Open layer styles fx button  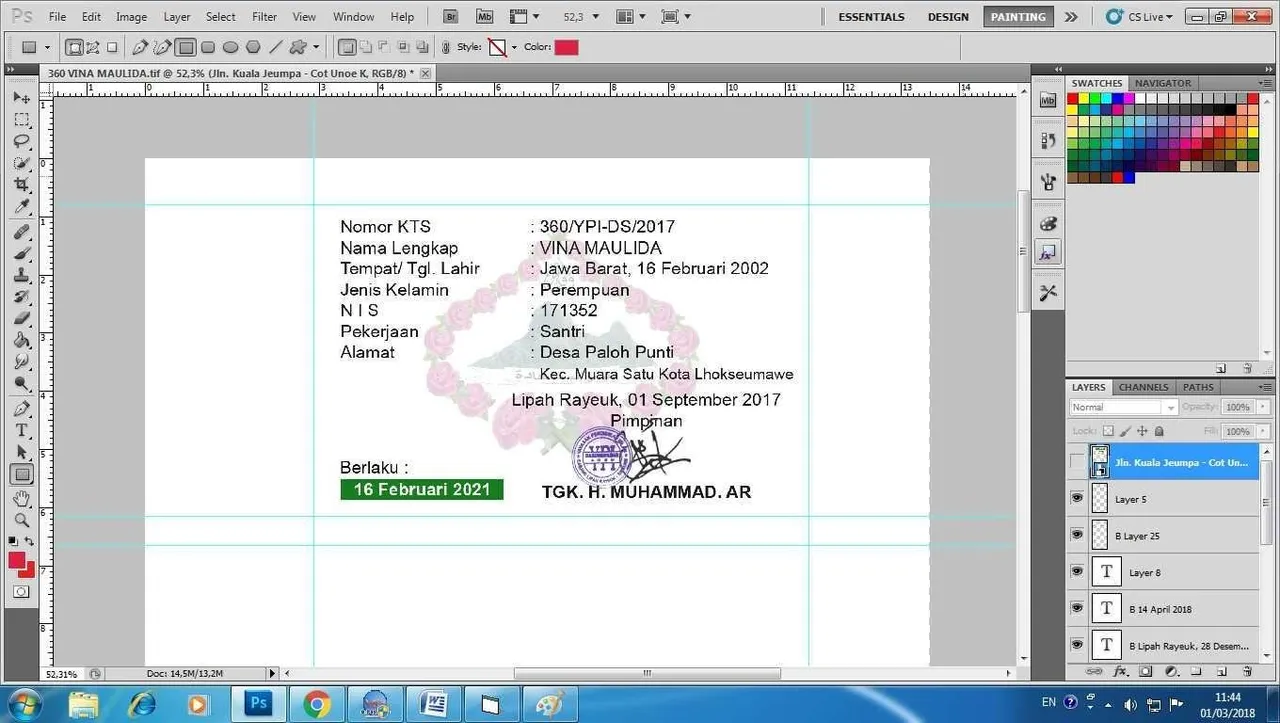click(1121, 671)
